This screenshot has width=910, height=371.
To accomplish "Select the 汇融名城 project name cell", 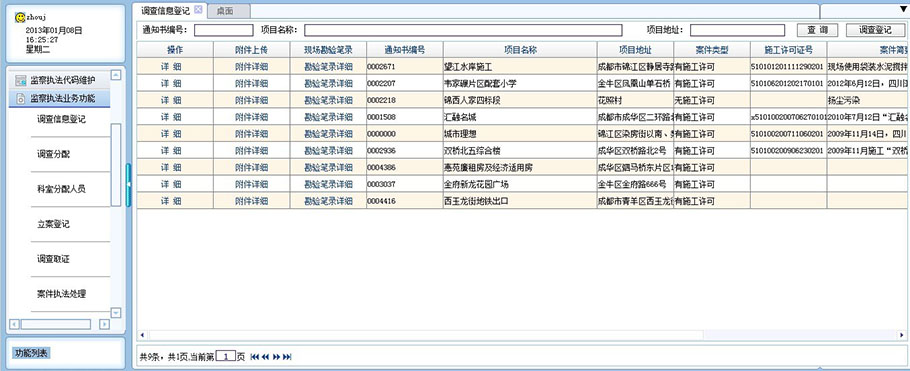I will pyautogui.click(x=521, y=117).
